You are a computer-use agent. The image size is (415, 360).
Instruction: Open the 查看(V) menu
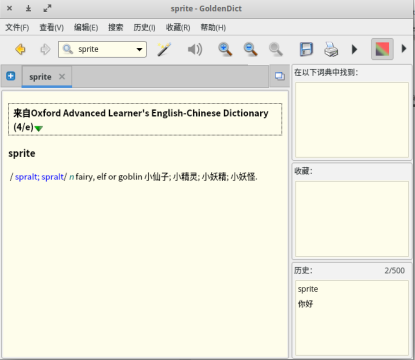(x=52, y=27)
